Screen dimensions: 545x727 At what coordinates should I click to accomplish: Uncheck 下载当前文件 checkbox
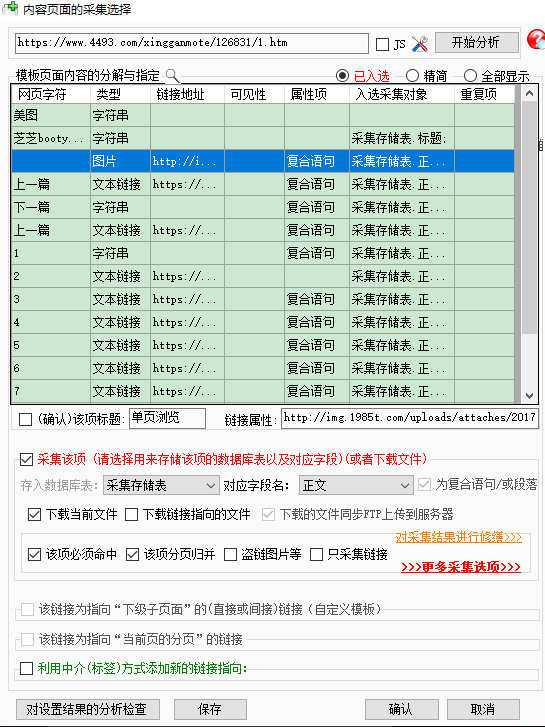(x=34, y=515)
